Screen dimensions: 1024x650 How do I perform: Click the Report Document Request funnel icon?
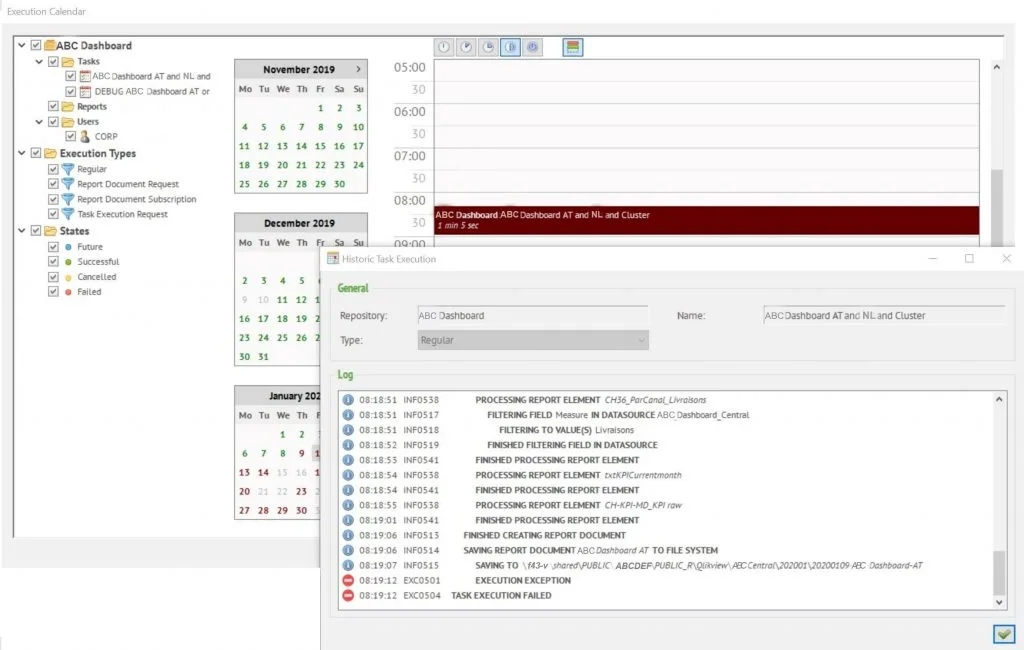pos(68,184)
